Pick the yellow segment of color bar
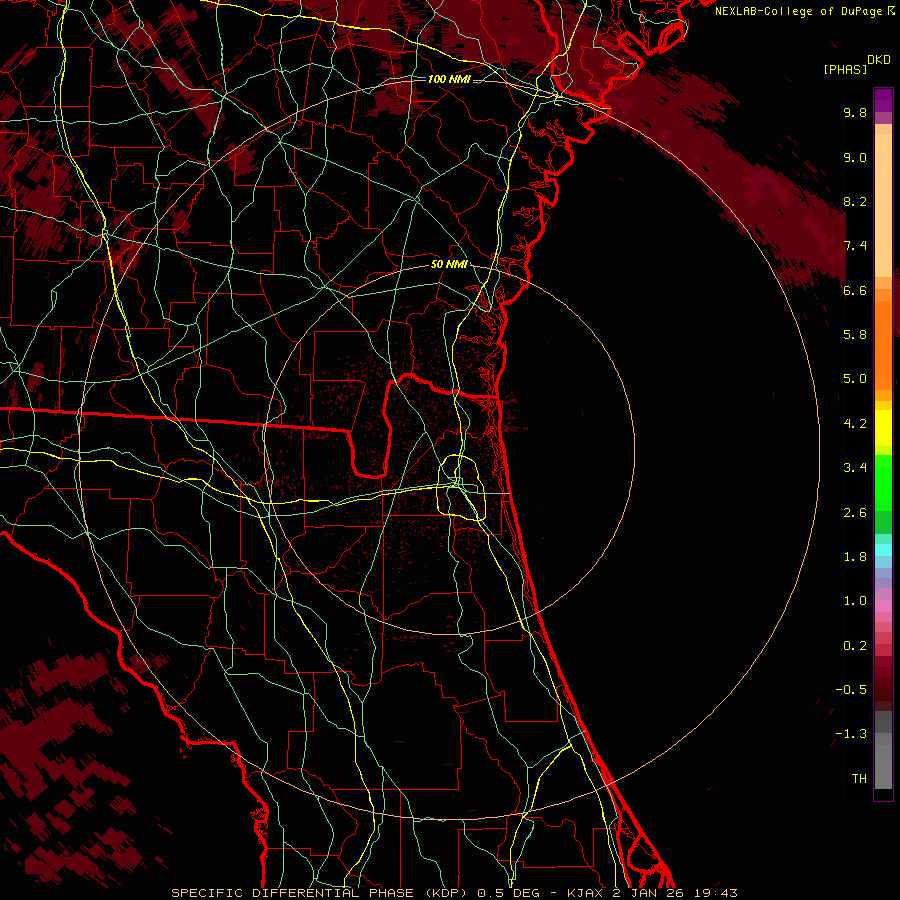900x900 pixels. (883, 428)
